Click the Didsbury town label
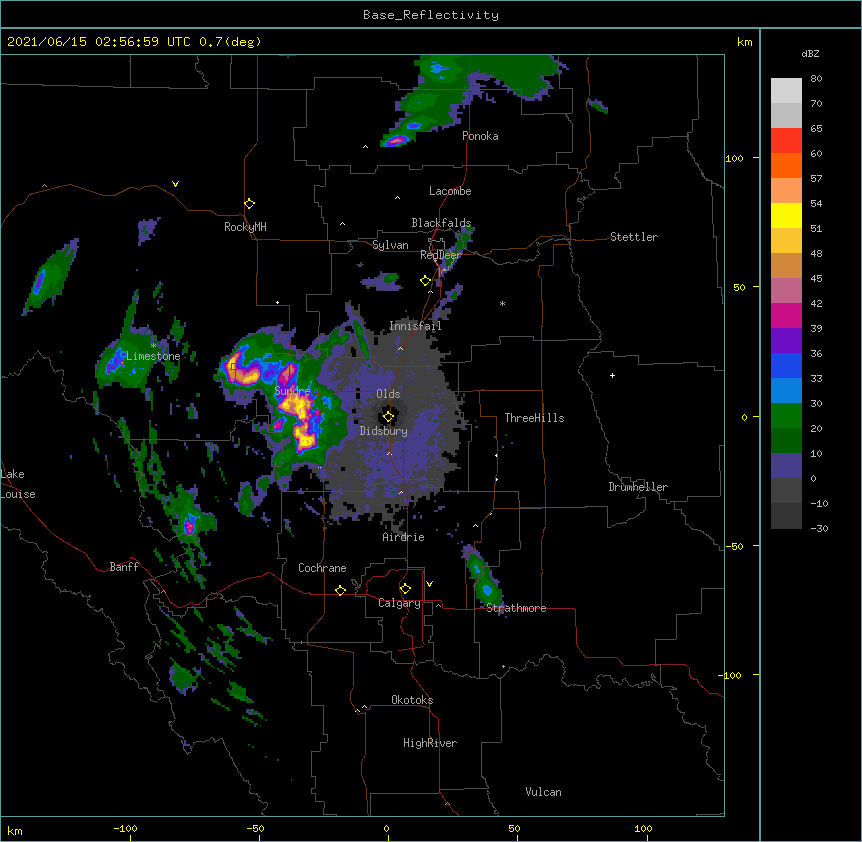 pos(384,431)
